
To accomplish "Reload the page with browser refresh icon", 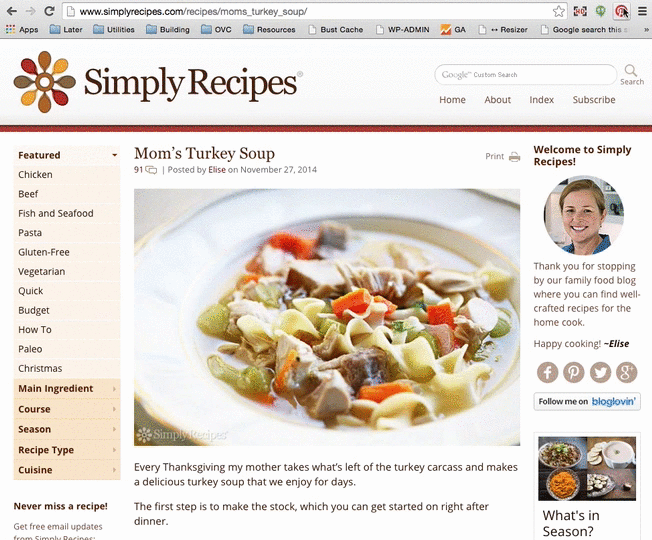I will 49,11.
